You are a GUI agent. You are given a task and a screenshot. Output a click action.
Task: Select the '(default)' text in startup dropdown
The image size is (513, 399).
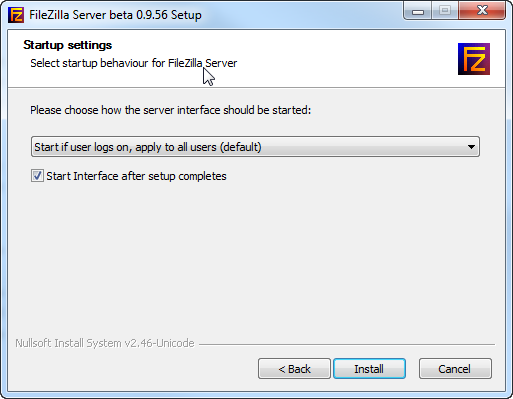tap(240, 147)
